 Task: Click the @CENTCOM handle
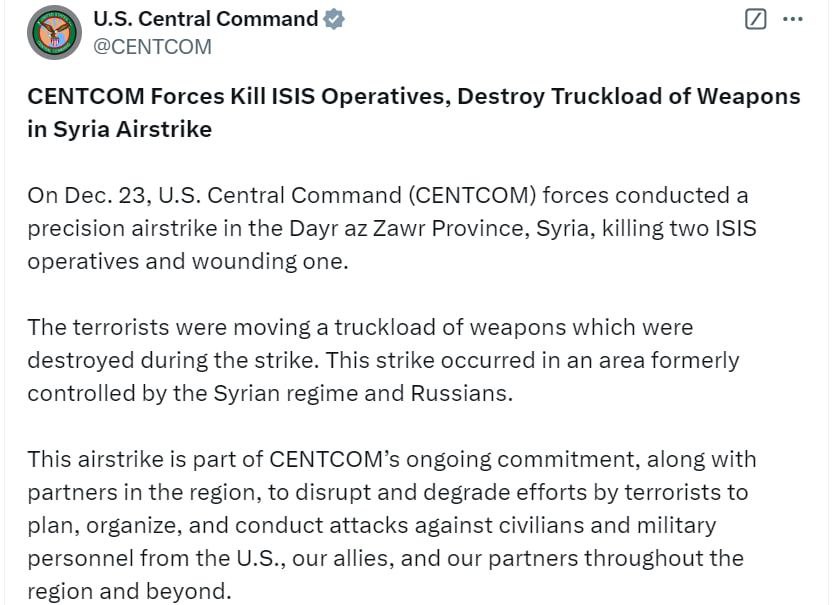coord(151,46)
